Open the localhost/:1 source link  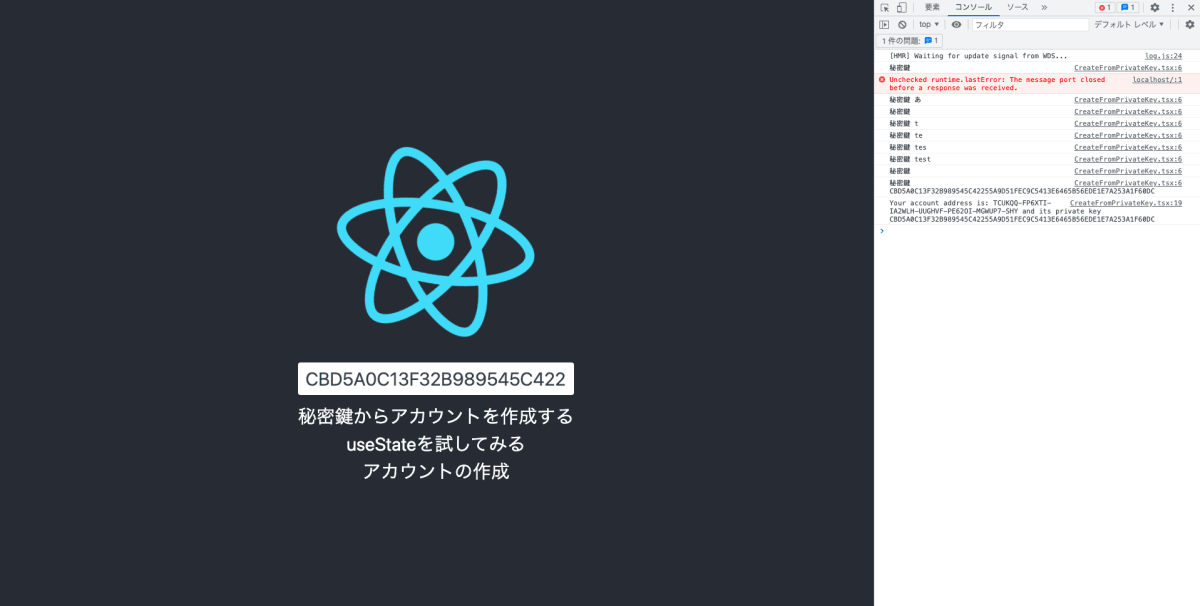pyautogui.click(x=1157, y=79)
